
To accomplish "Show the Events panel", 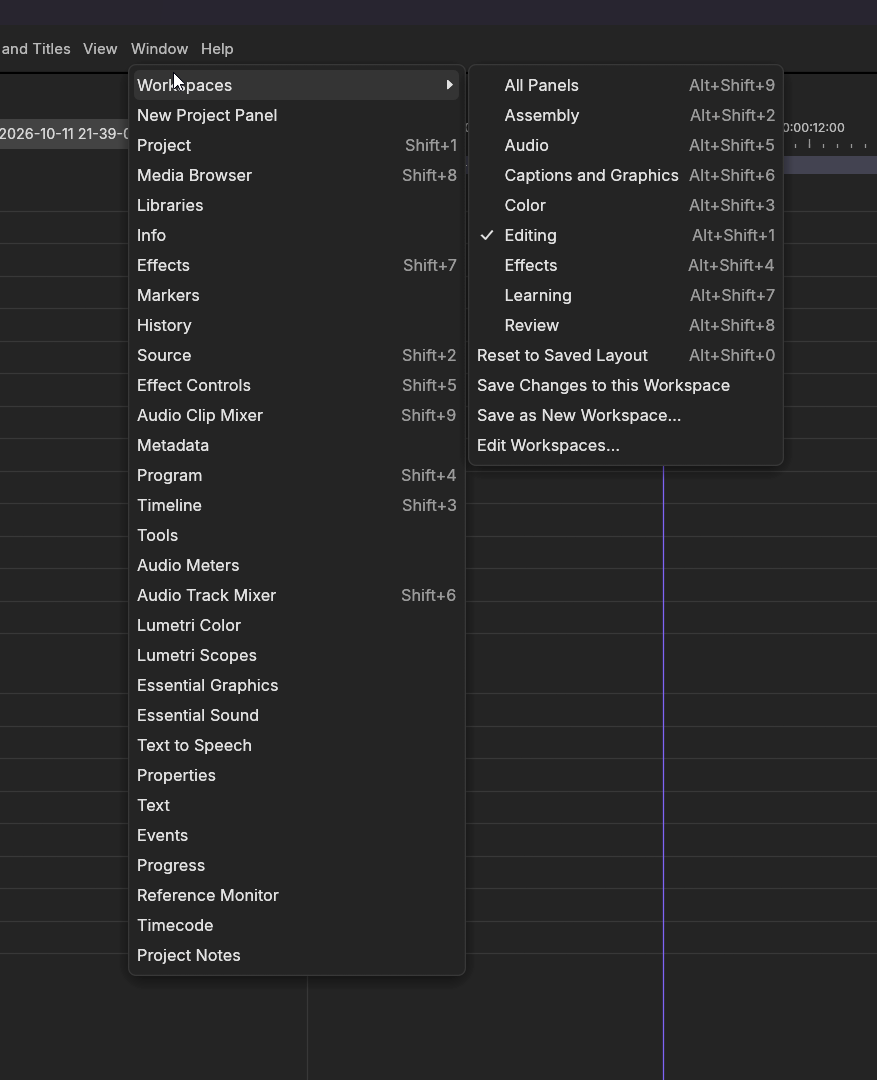I will 296,835.
